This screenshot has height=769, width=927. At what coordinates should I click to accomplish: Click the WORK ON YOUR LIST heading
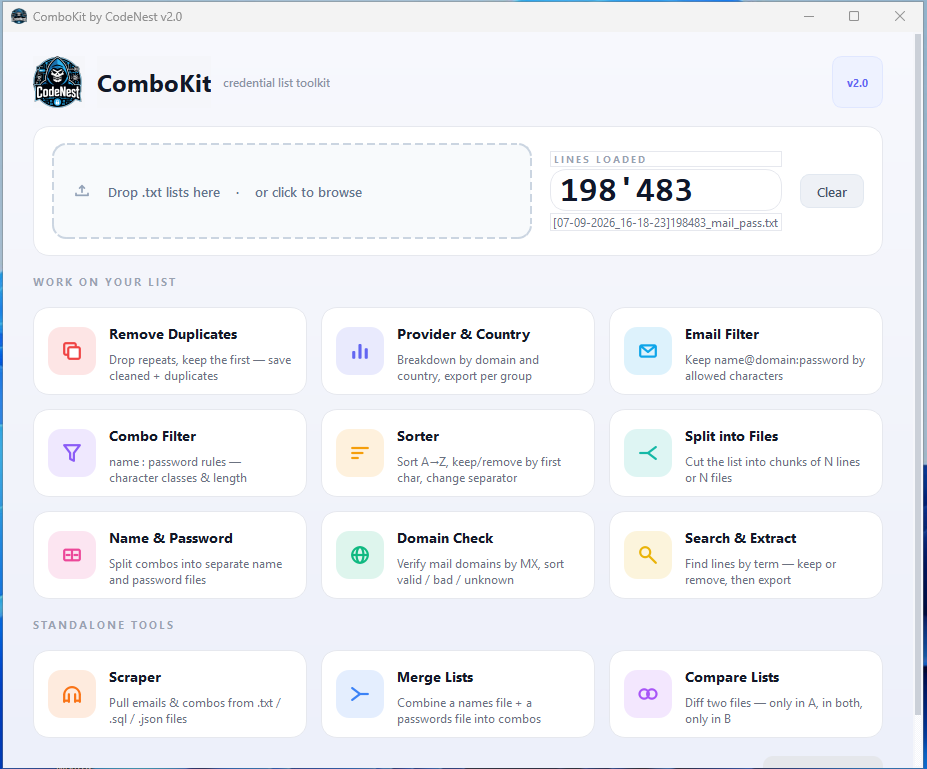click(105, 282)
